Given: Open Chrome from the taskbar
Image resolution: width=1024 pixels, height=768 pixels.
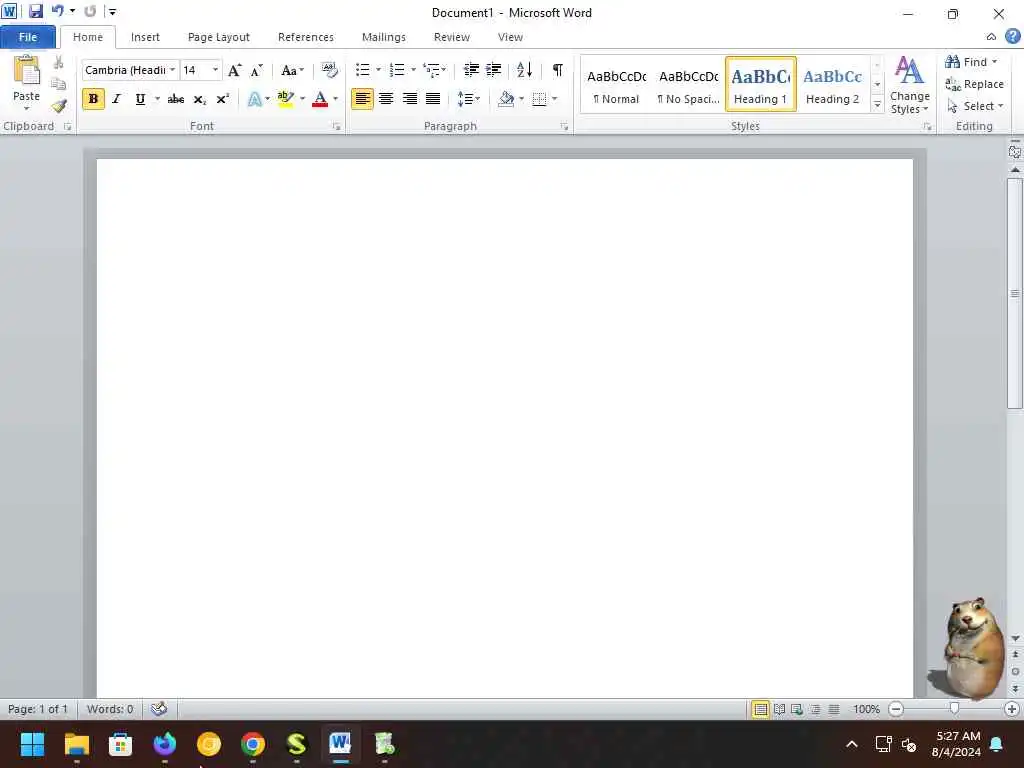Looking at the screenshot, I should (253, 744).
